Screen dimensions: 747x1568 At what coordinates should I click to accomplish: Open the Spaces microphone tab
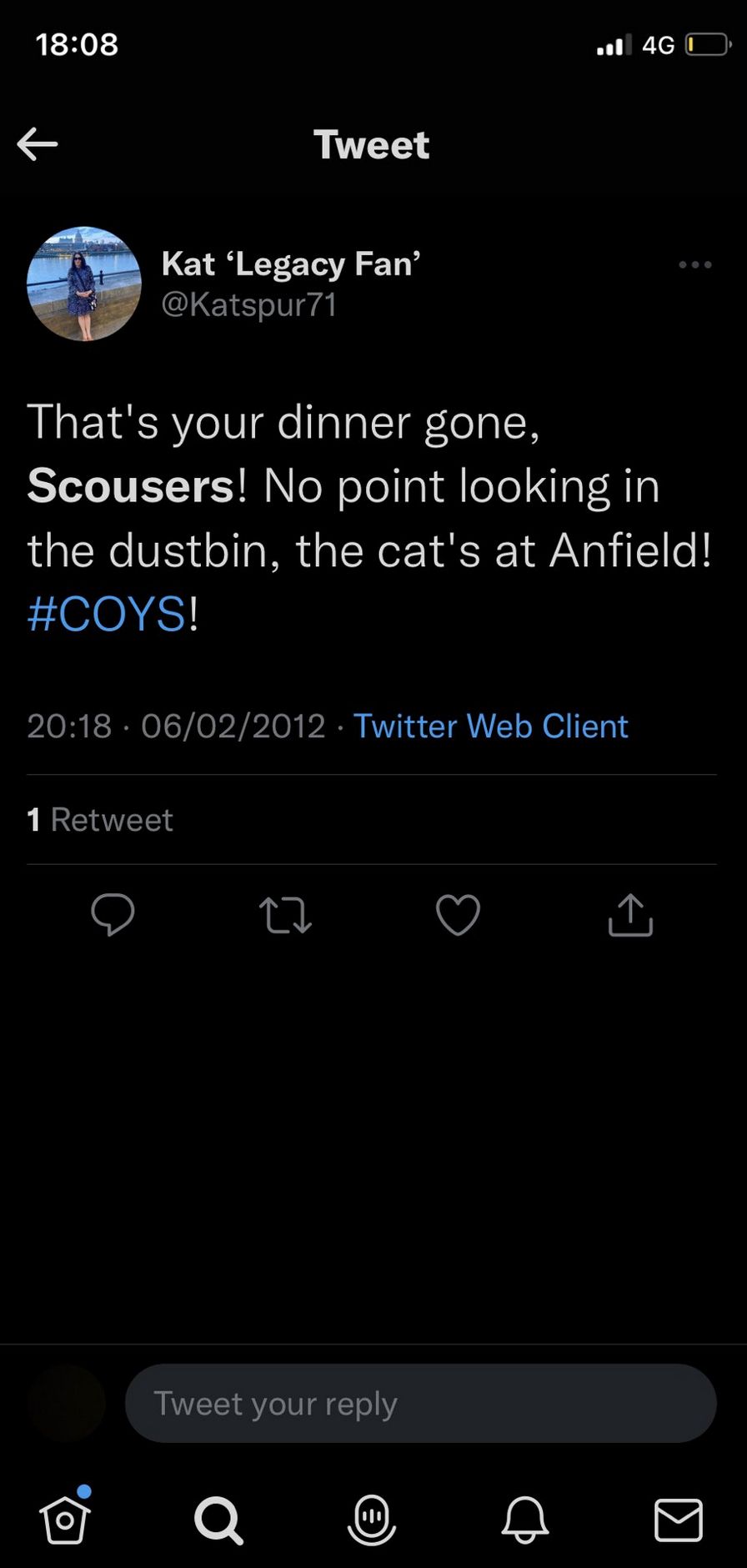(x=372, y=1520)
